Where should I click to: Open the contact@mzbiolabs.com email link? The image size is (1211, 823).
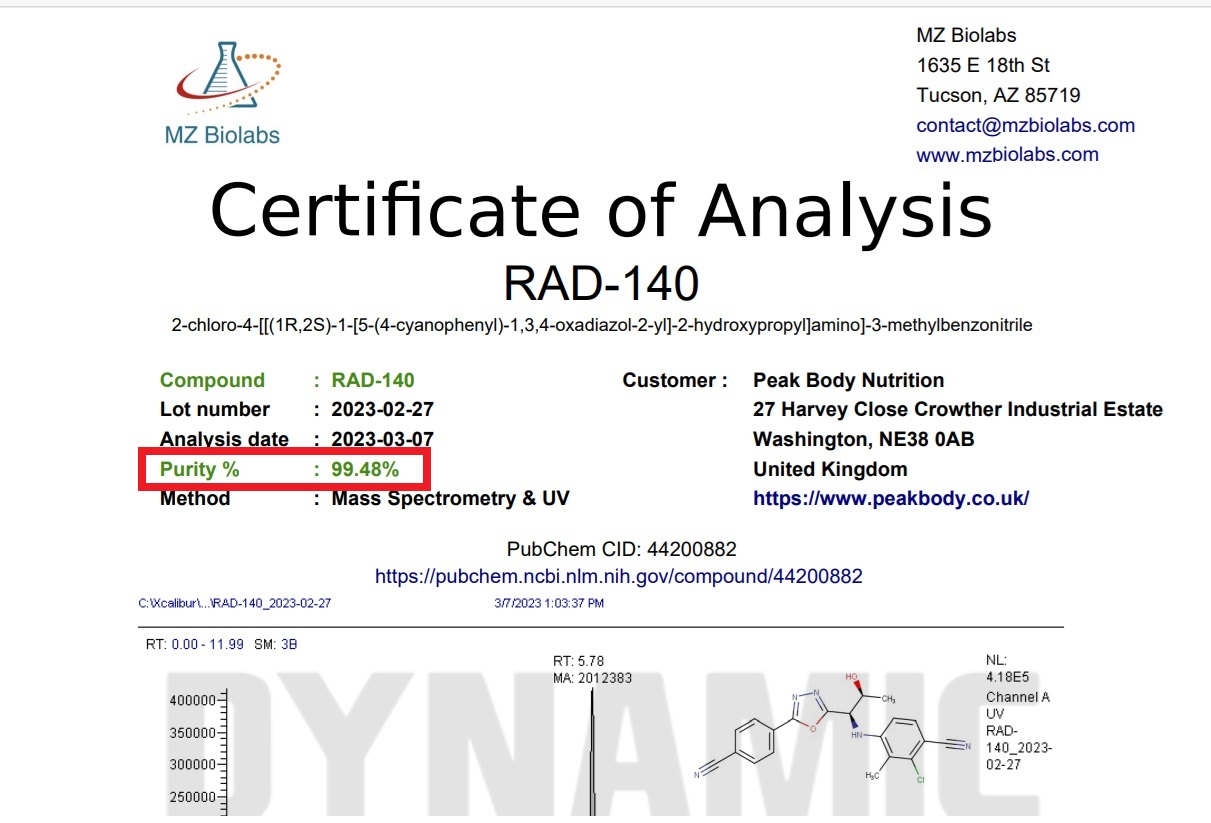1025,125
